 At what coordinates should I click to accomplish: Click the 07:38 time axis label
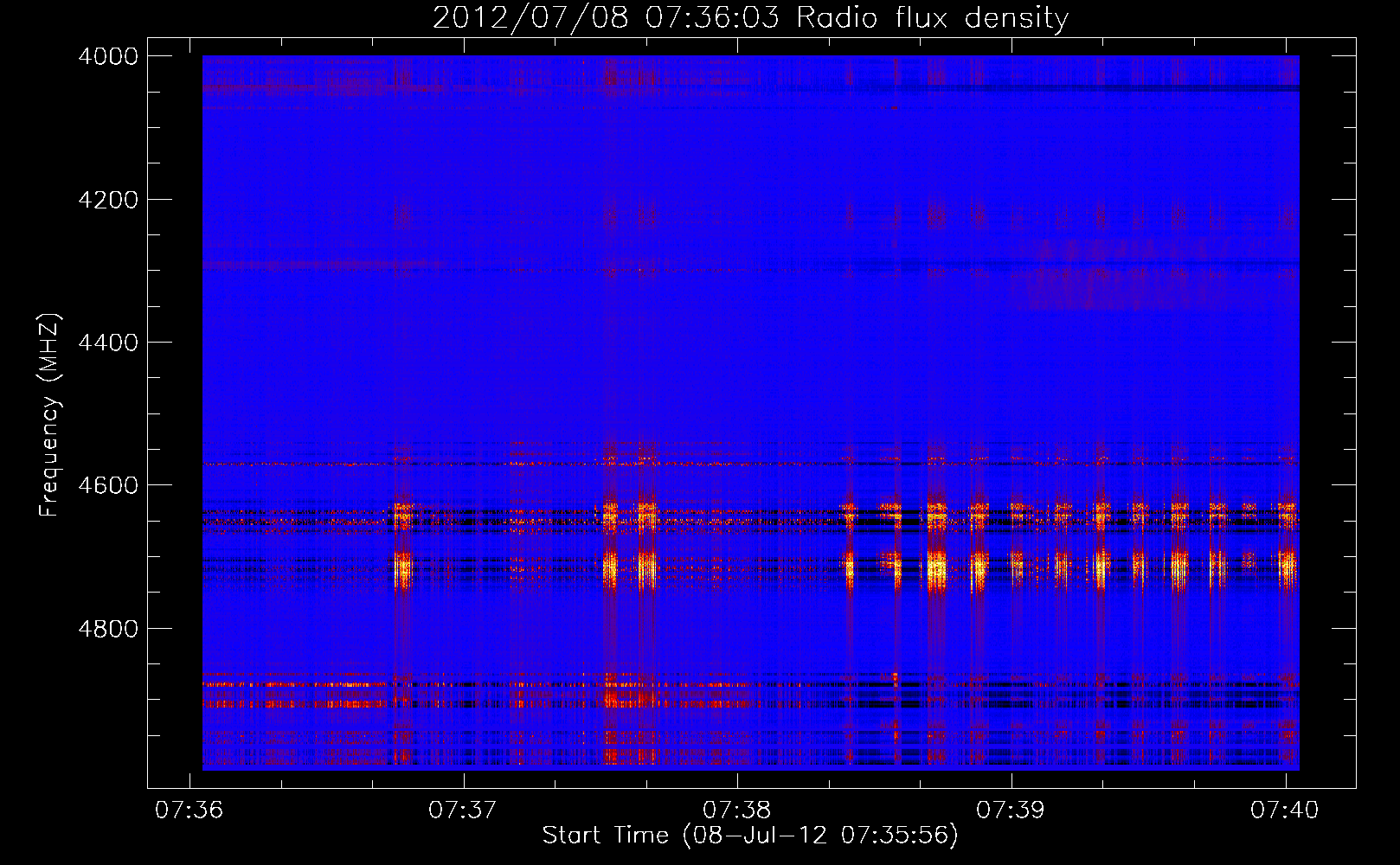click(736, 810)
